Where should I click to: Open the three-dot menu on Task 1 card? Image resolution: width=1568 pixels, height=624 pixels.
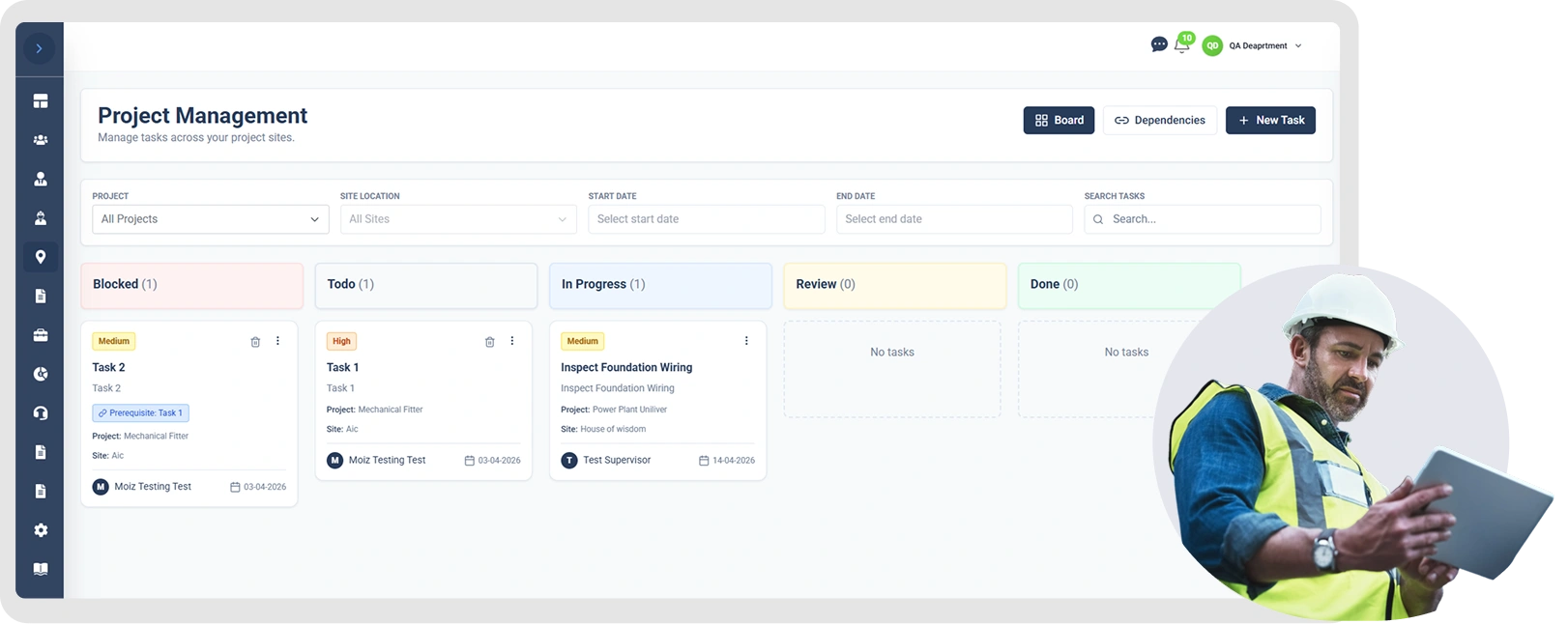tap(512, 341)
